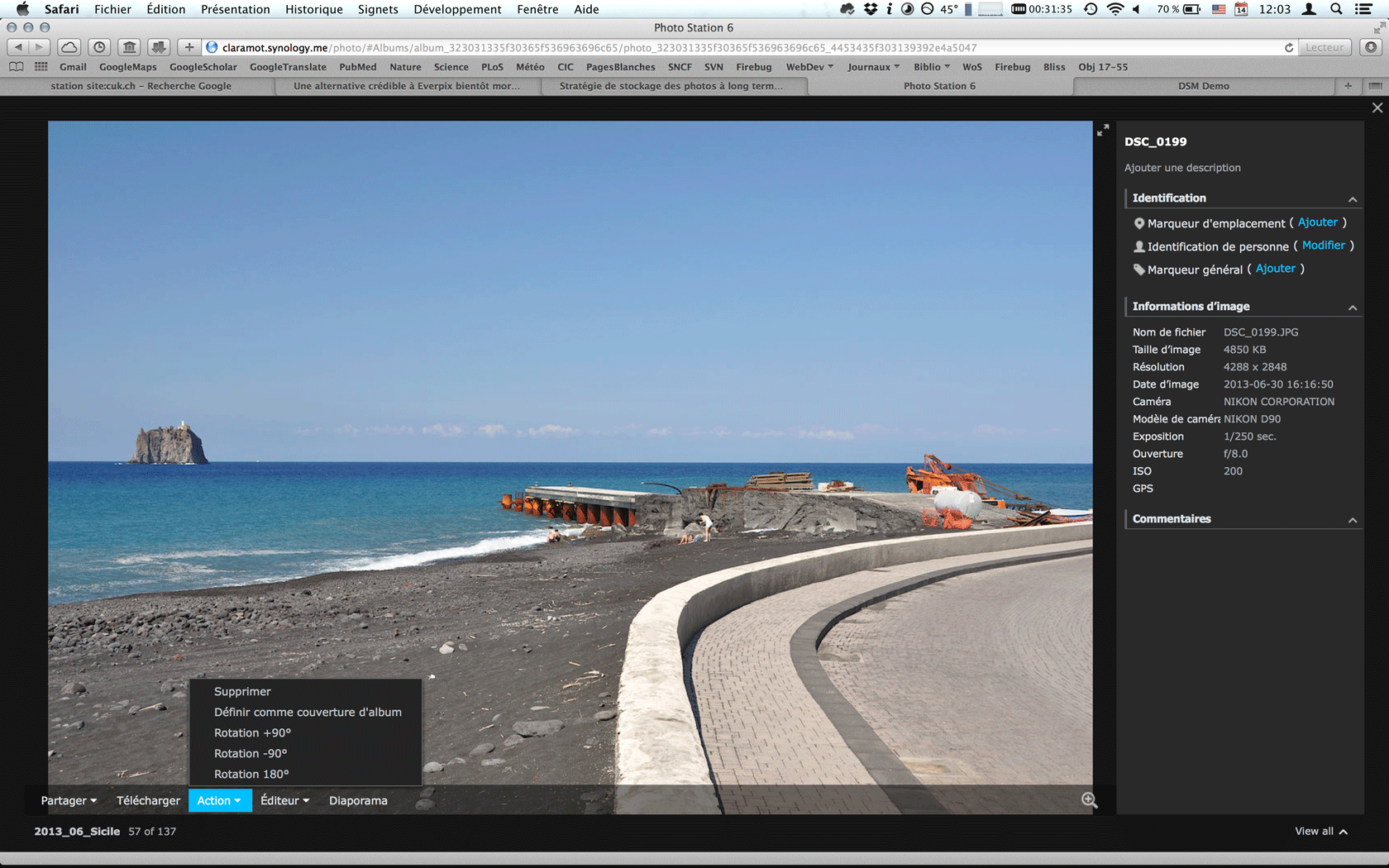Select Rotation +90°

click(305, 732)
